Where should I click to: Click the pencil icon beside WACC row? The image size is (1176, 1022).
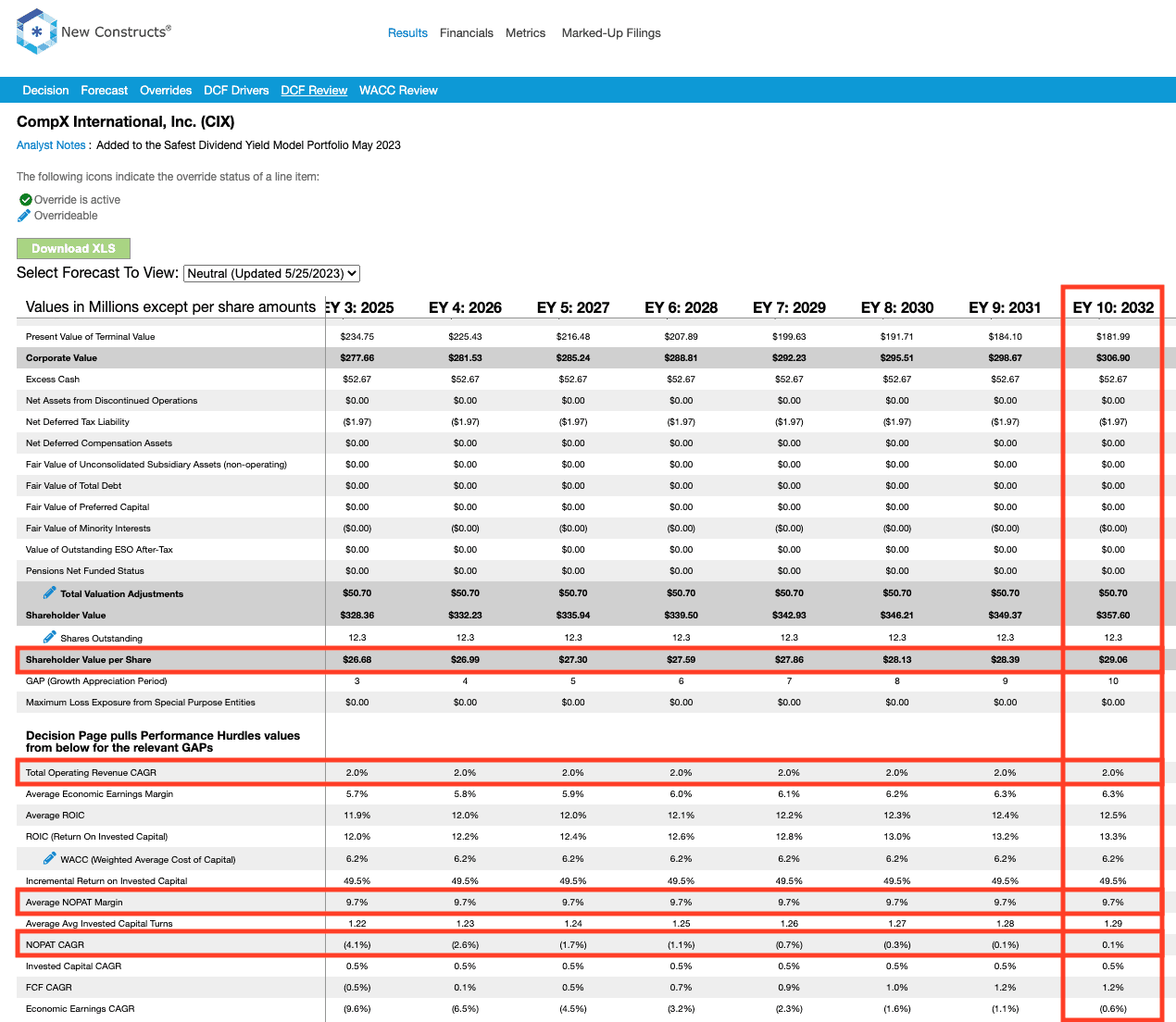click(50, 858)
